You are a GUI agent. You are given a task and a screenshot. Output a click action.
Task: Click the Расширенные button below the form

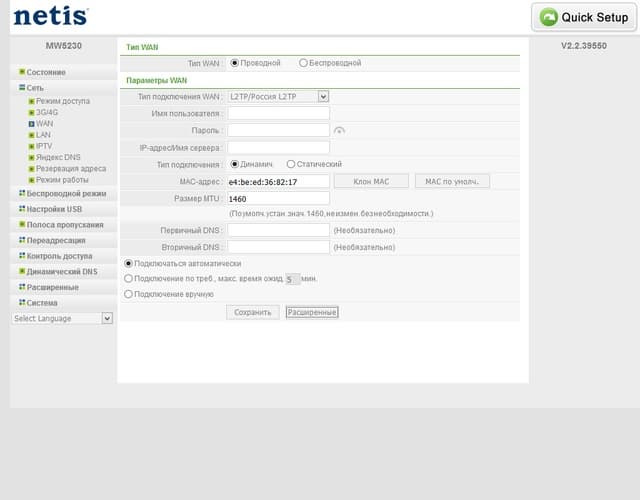tap(312, 313)
